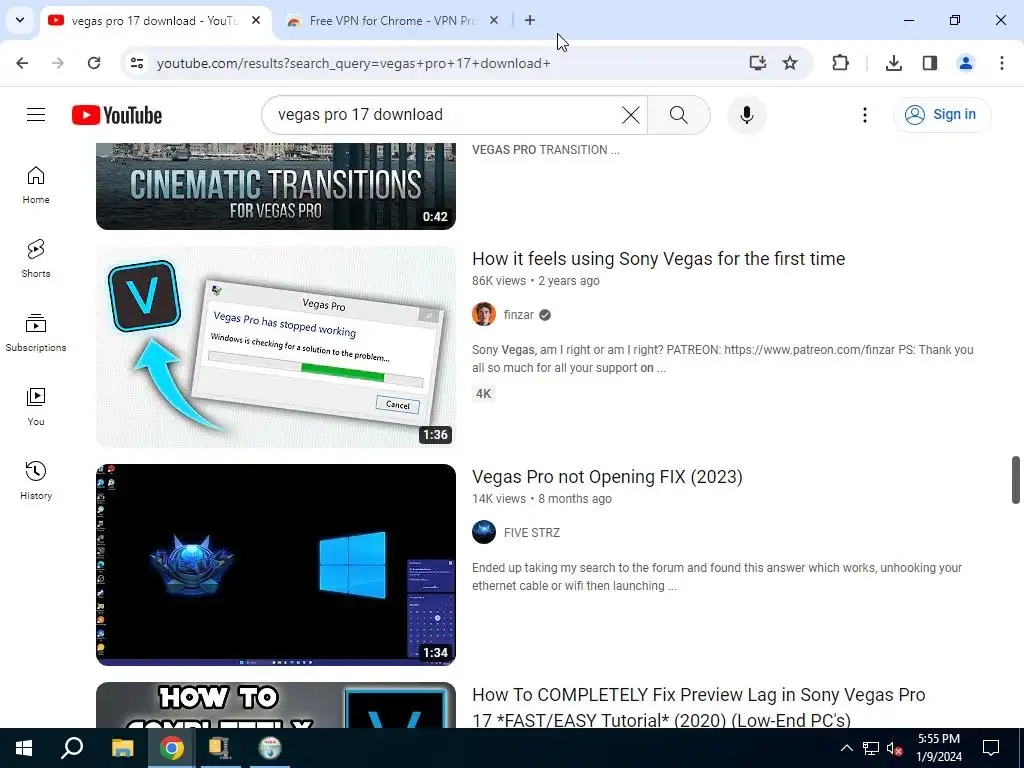The image size is (1024, 768).
Task: Open the tab search dropdown arrow
Action: point(20,20)
